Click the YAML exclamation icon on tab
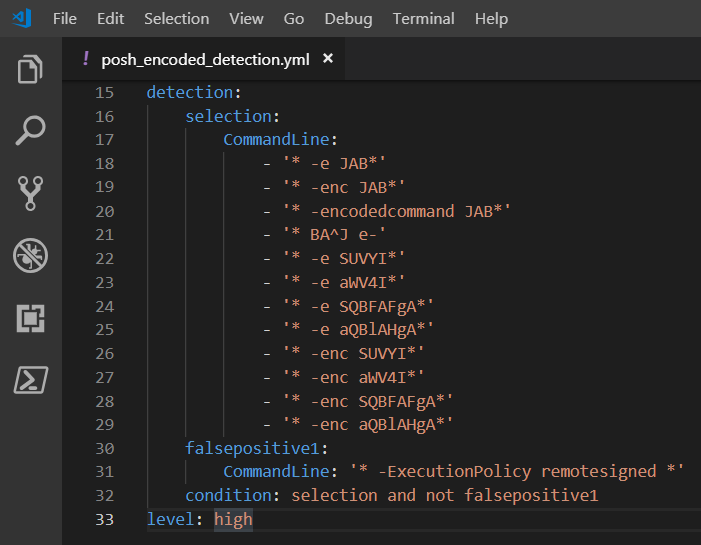Screen dimensions: 701x545 point(86,59)
